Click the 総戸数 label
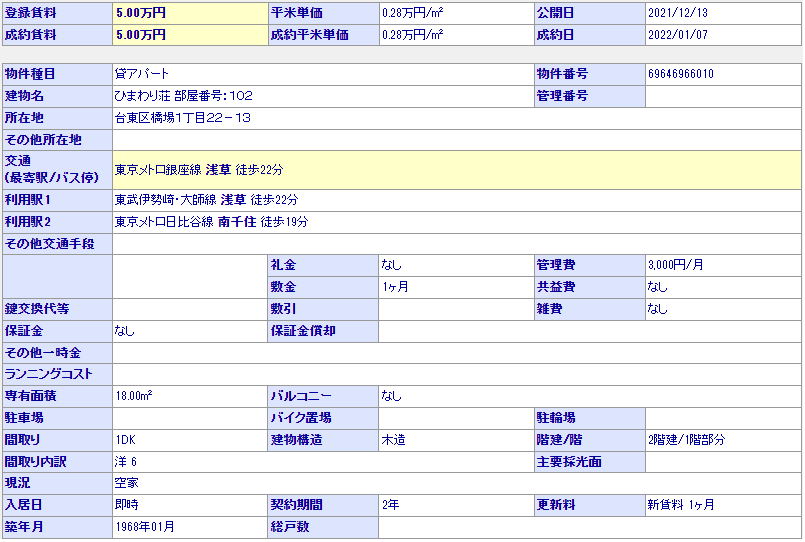Image resolution: width=805 pixels, height=542 pixels. tap(290, 527)
